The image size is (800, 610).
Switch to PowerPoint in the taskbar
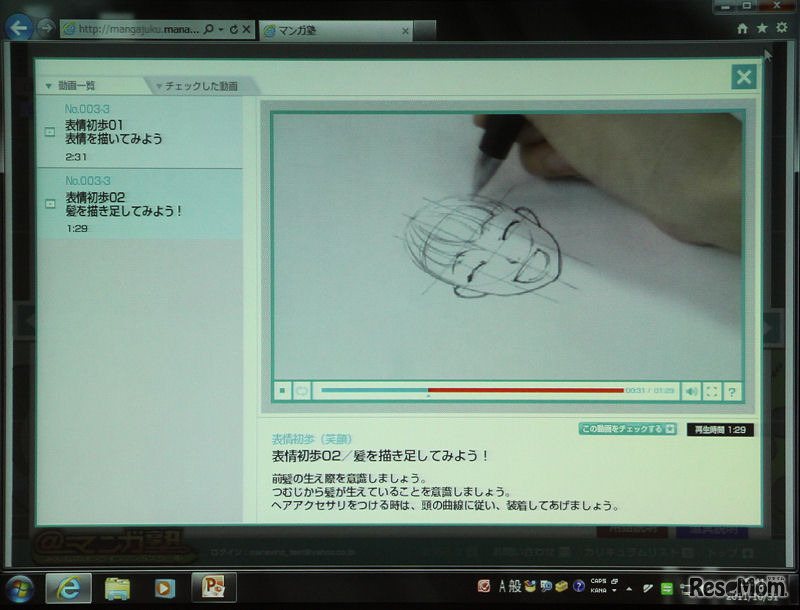(214, 587)
